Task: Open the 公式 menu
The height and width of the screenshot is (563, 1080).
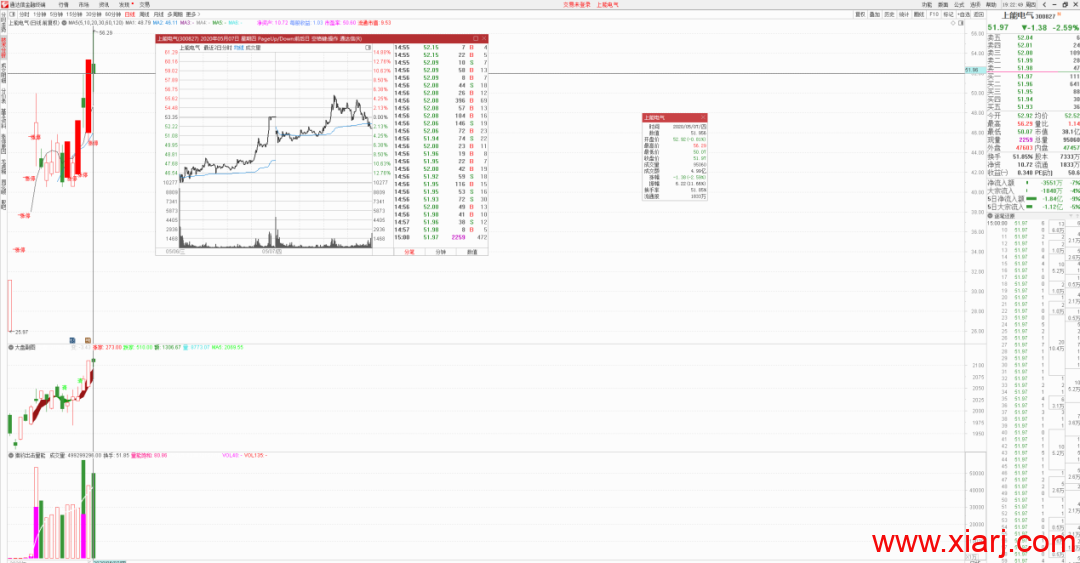Action: click(959, 4)
